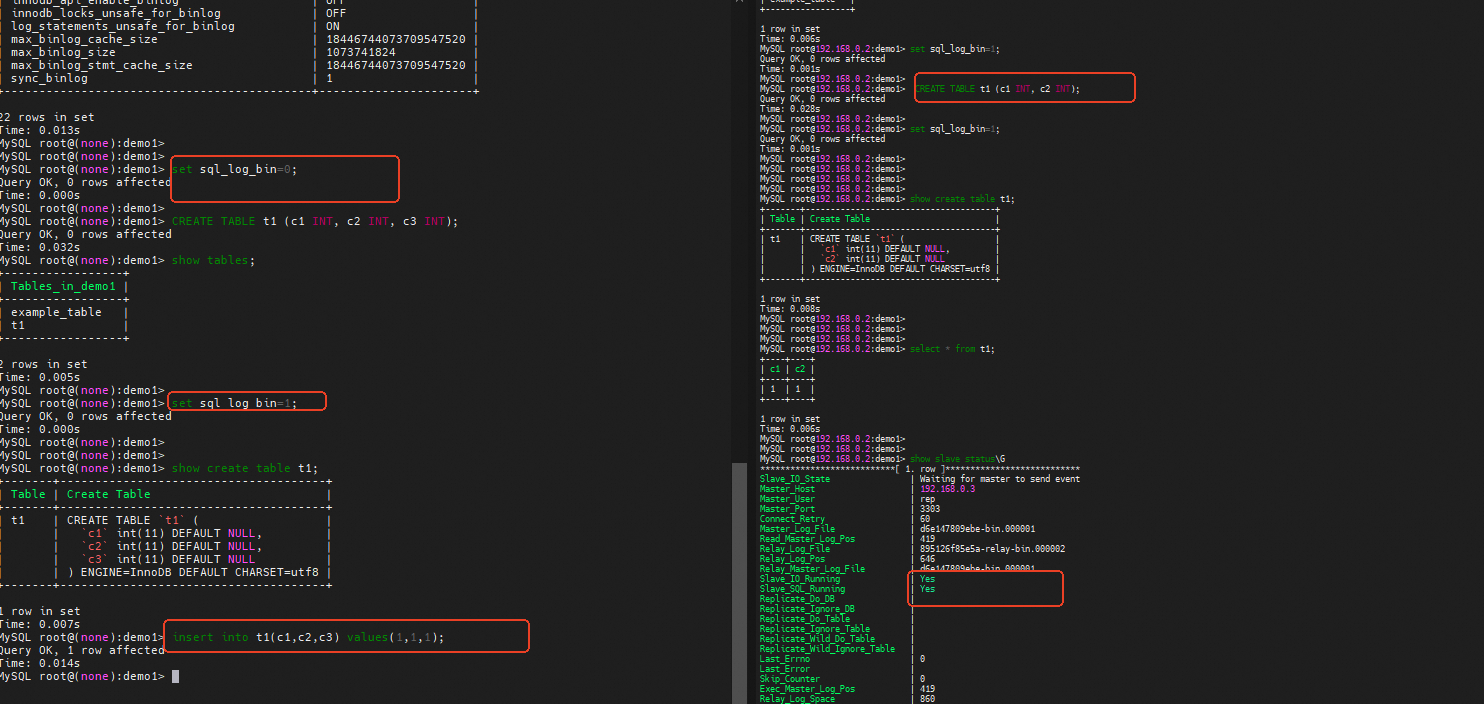Click the scrollbar thumb between the two terminal panes

point(739,583)
